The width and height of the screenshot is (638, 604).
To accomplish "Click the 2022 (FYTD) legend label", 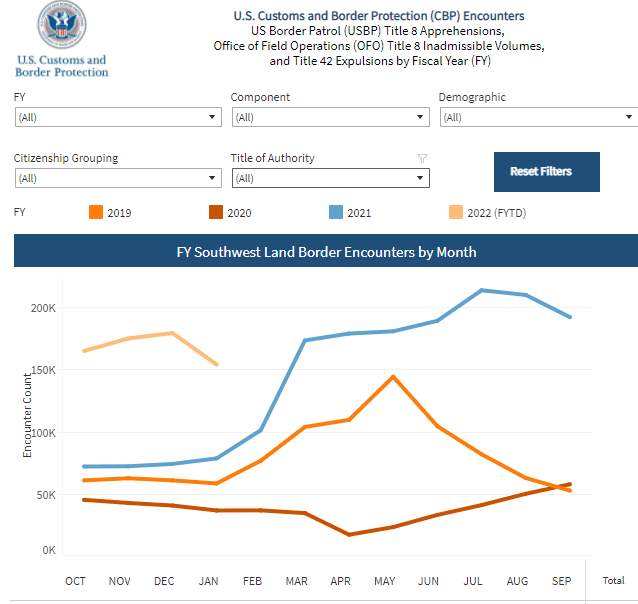I will 496,213.
